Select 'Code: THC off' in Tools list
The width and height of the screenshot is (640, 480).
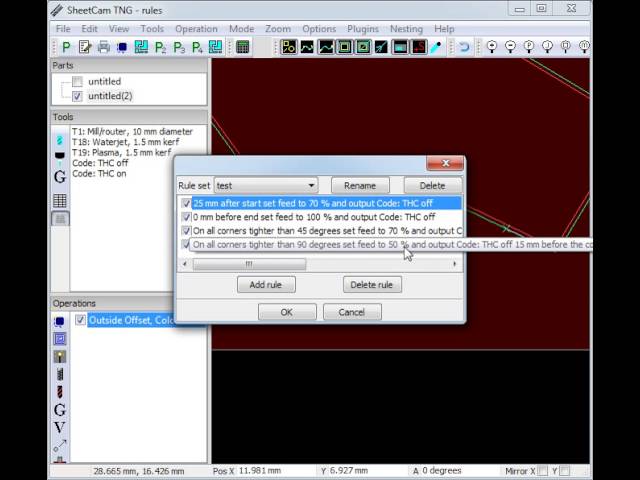click(x=100, y=163)
